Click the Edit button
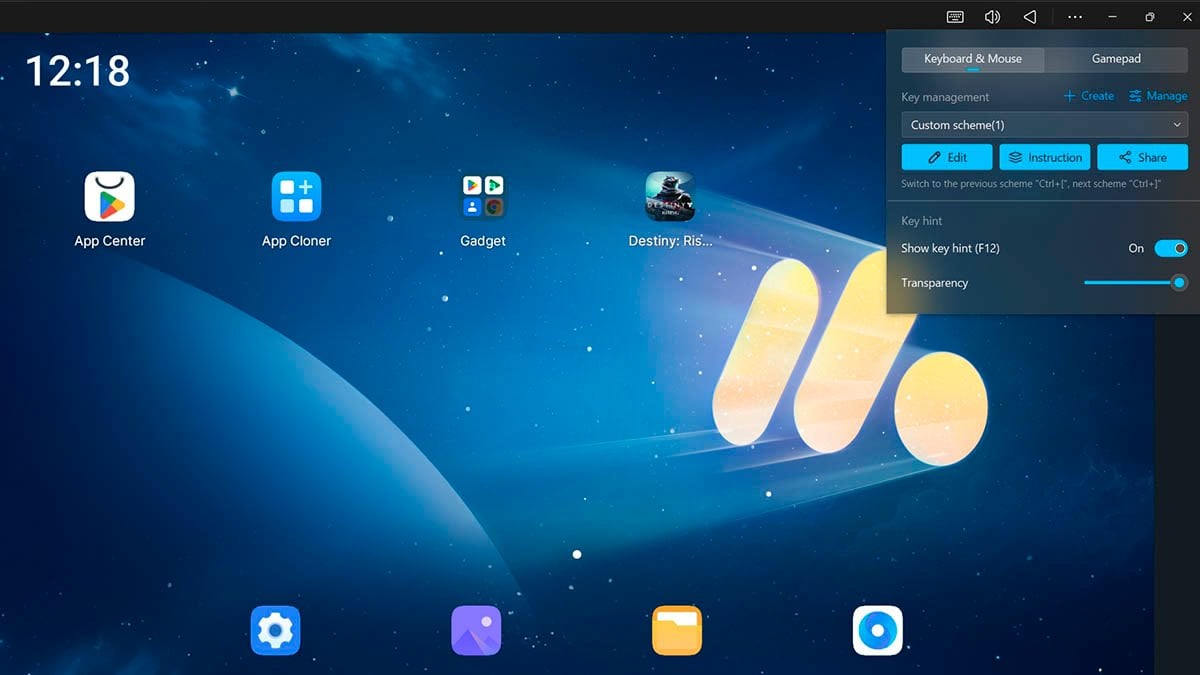The width and height of the screenshot is (1200, 675). coord(947,157)
